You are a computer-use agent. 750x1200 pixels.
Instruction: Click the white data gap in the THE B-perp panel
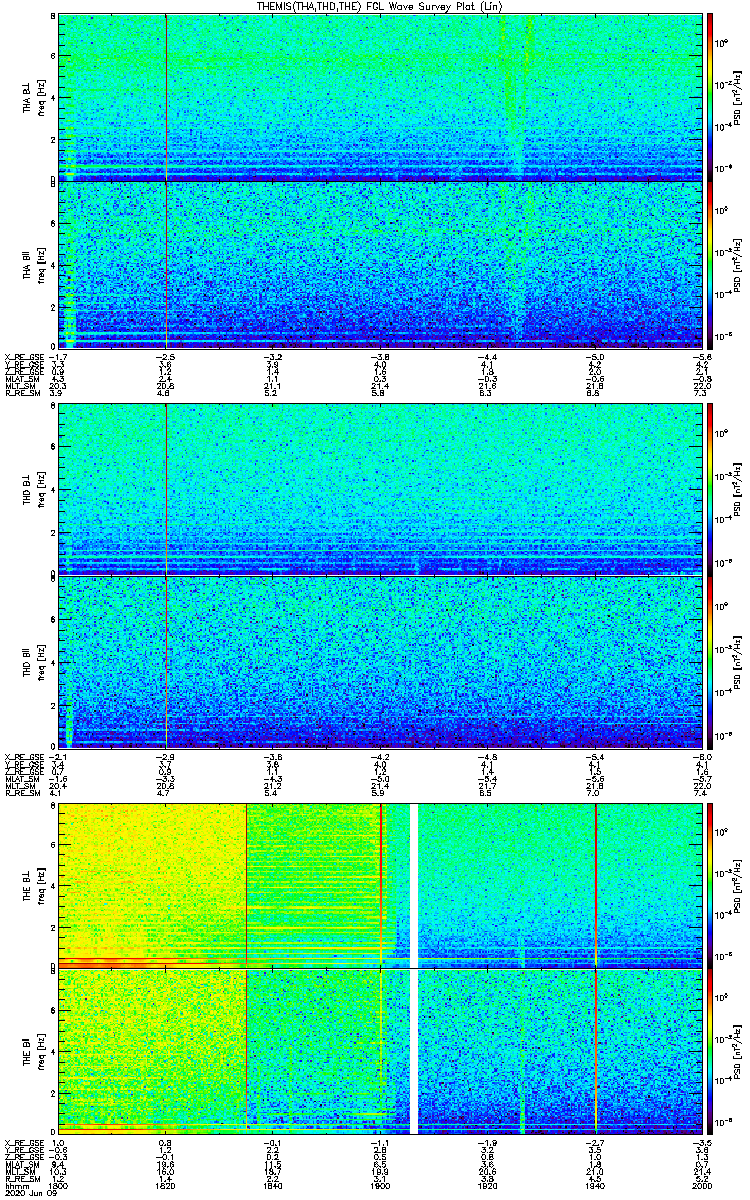414,885
